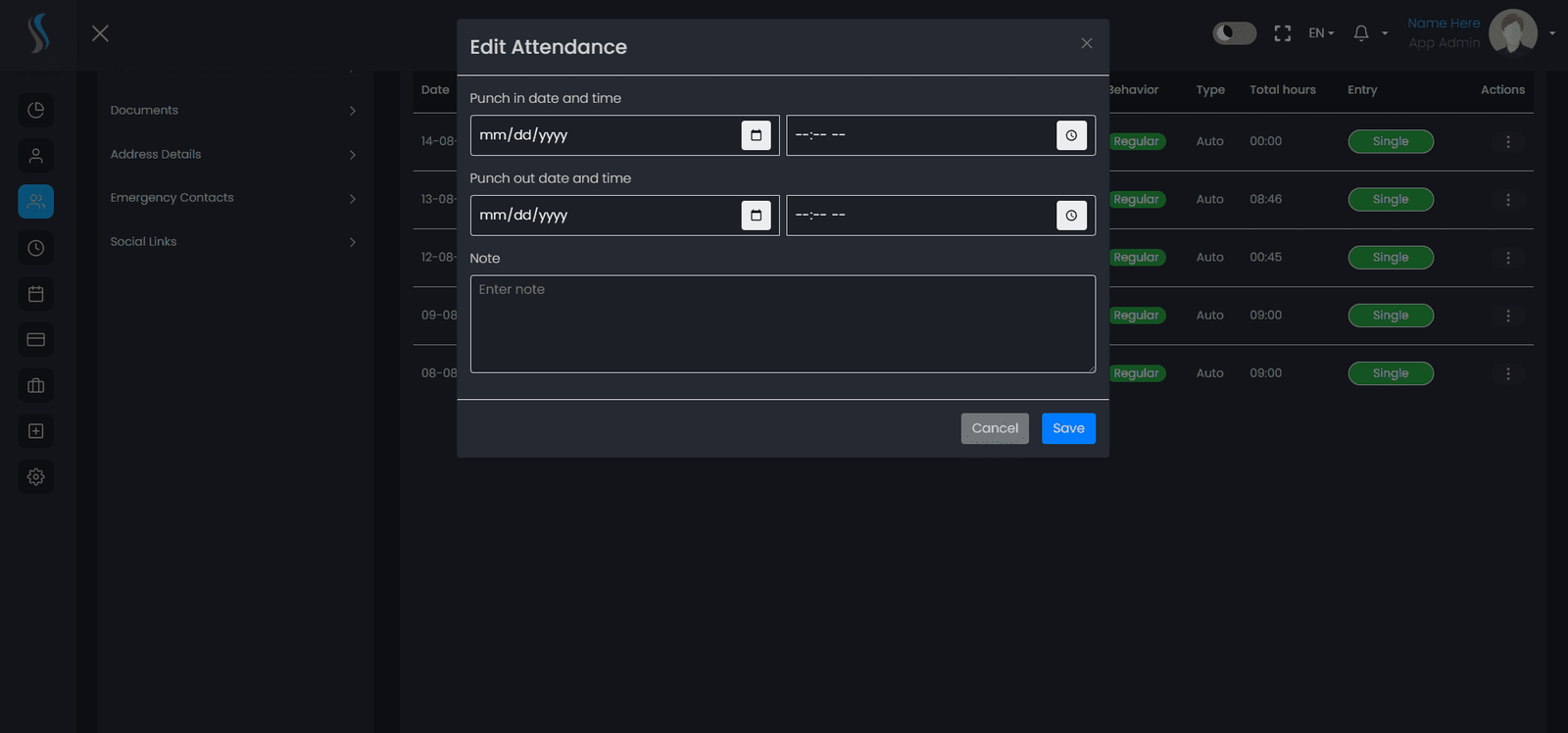Expand the Emergency Contacts section
Image resolution: width=1568 pixels, height=733 pixels.
[233, 198]
